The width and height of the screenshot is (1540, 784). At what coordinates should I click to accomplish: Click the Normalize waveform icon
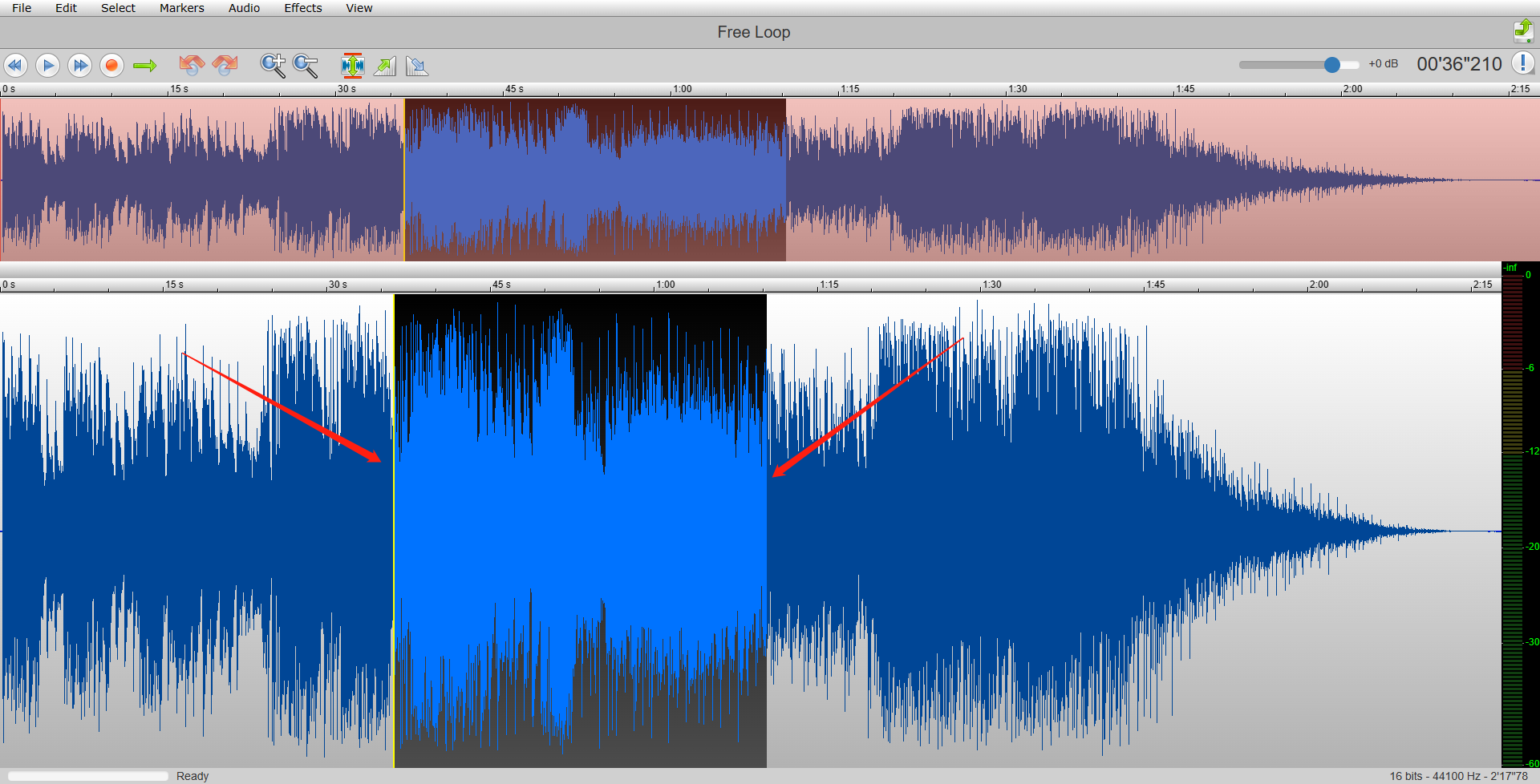pyautogui.click(x=352, y=66)
